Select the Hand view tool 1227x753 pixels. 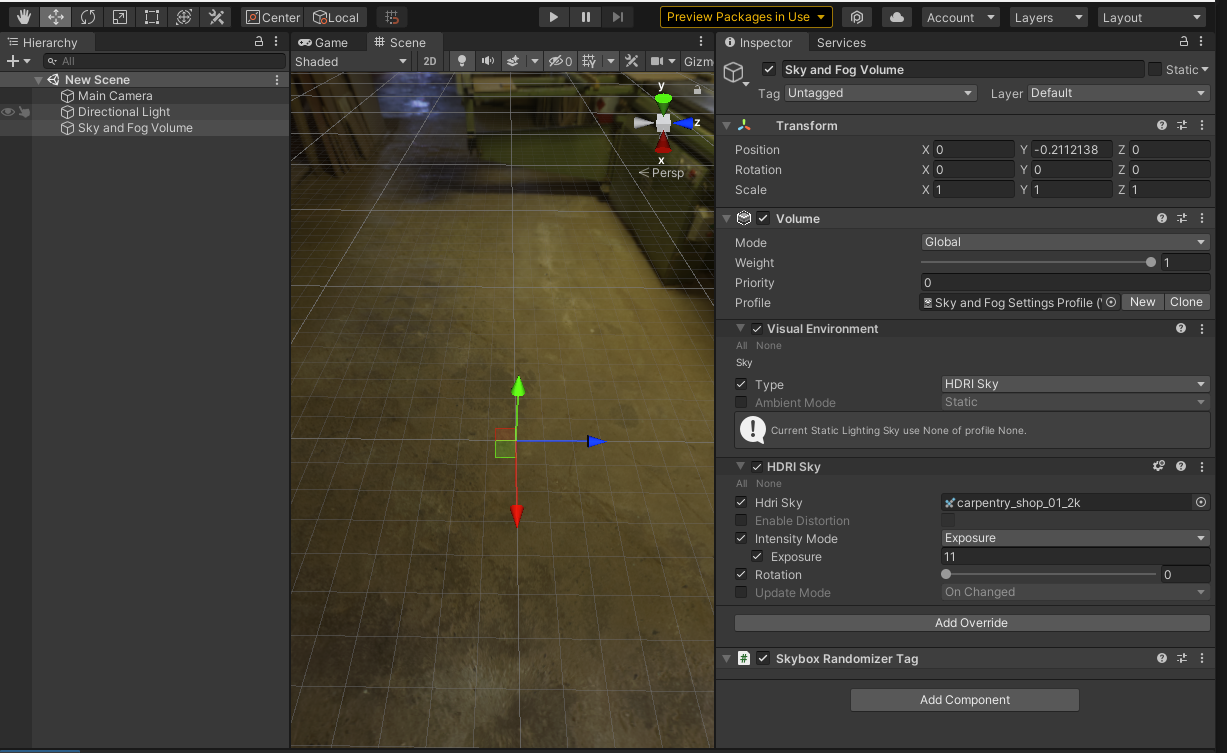point(23,16)
